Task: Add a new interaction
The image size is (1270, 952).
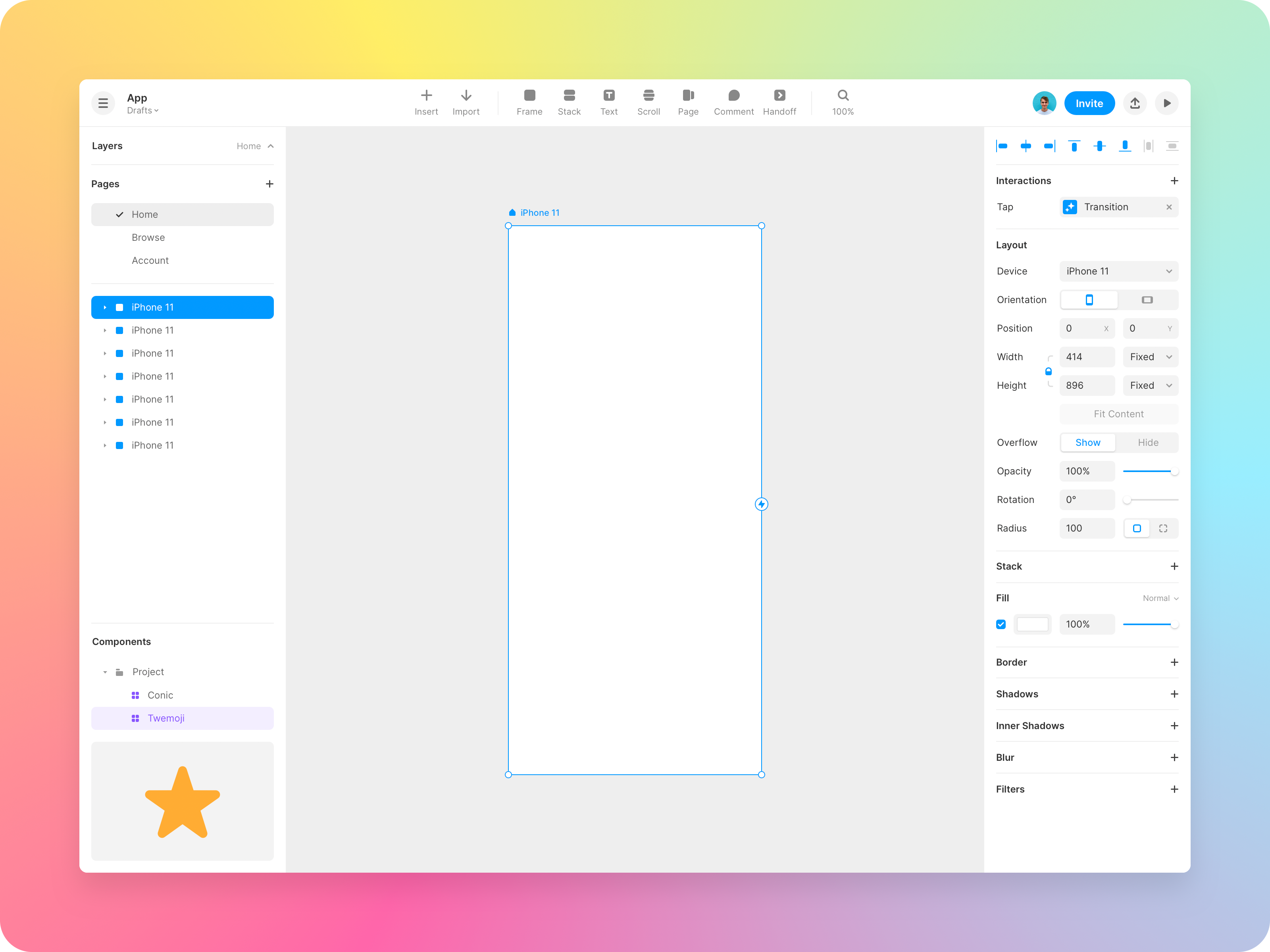Action: pyautogui.click(x=1174, y=181)
